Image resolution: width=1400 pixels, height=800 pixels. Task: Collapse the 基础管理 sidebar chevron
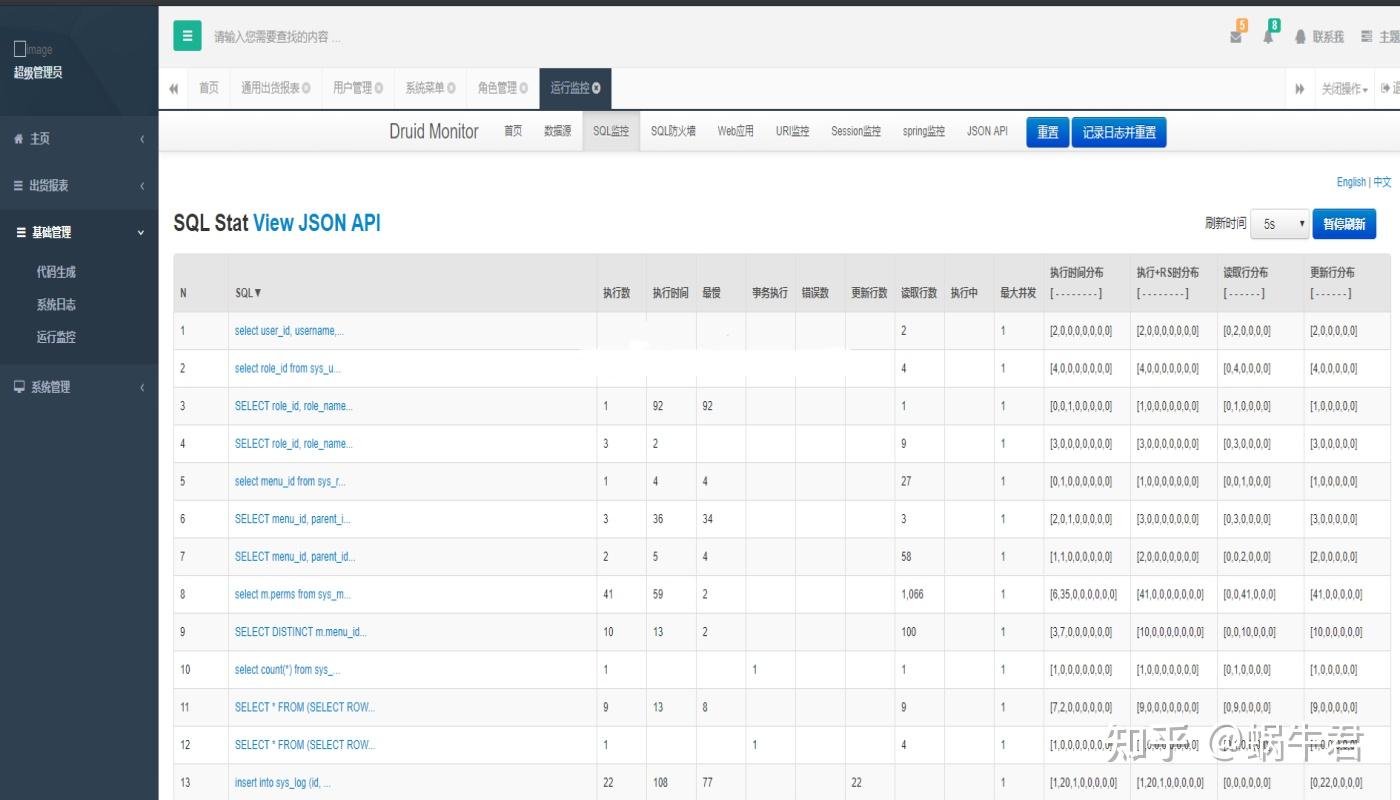tap(141, 232)
